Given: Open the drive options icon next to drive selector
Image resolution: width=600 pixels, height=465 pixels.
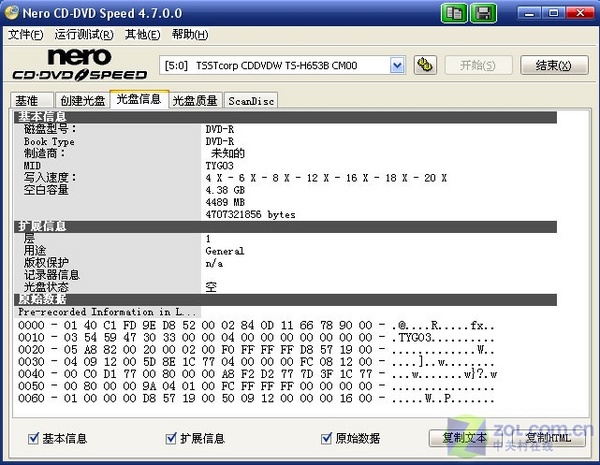Looking at the screenshot, I should 425,65.
